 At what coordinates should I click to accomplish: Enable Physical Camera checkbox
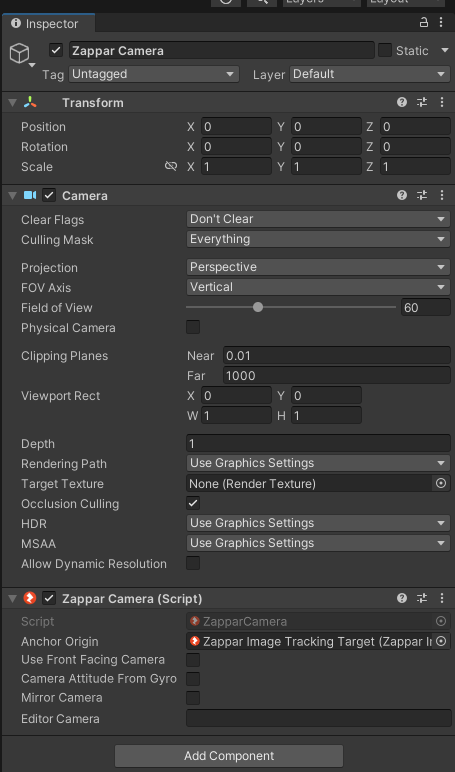pos(193,327)
